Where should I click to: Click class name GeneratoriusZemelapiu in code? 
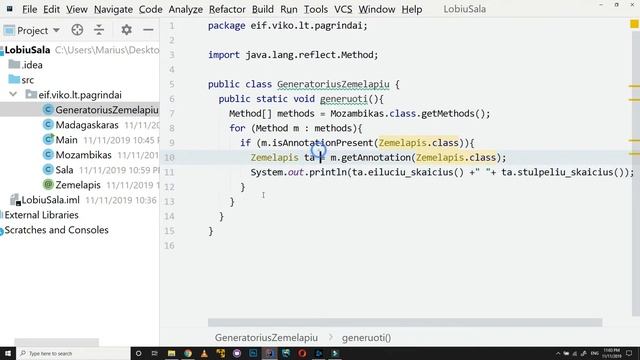pos(333,84)
